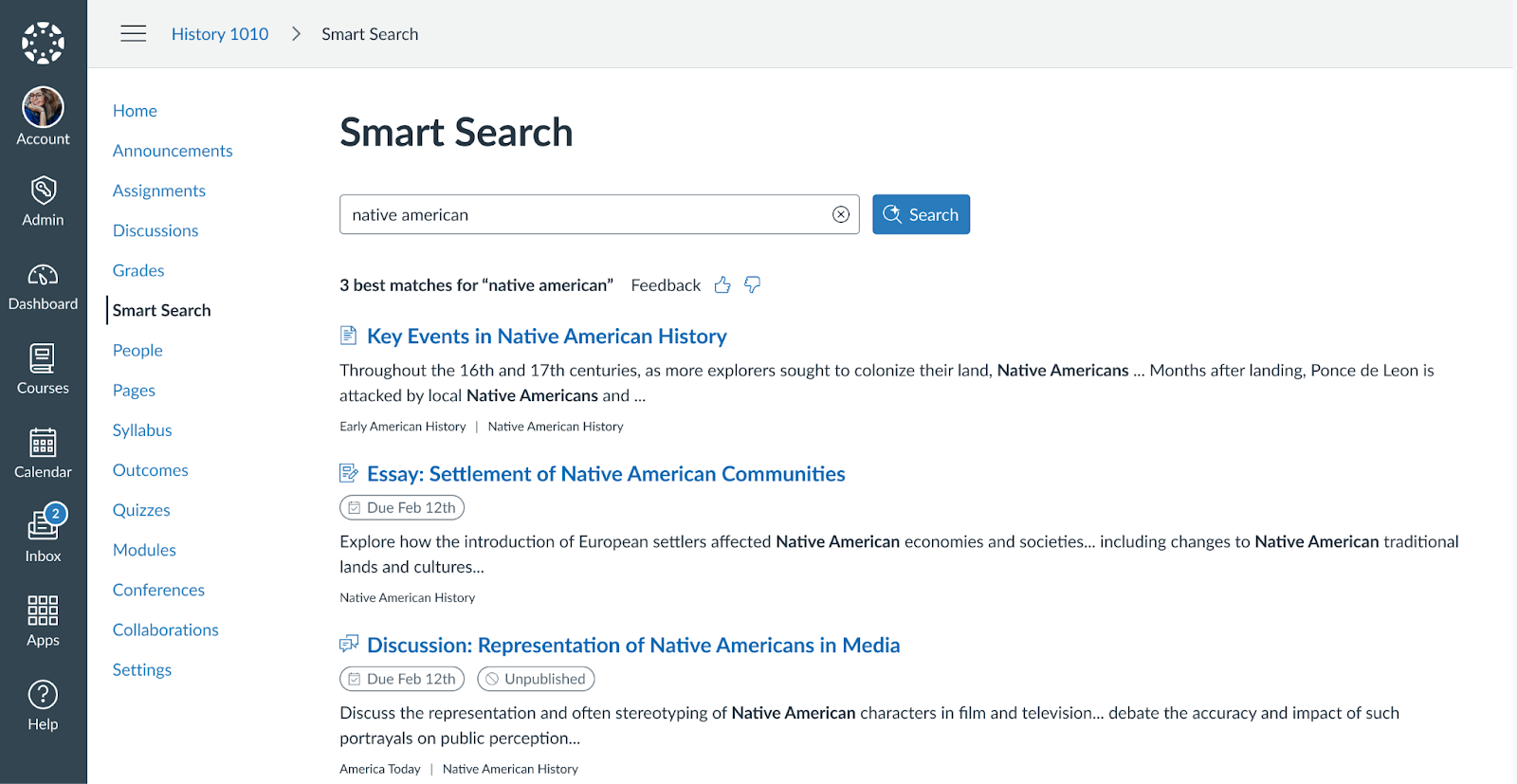Open the Help question mark icon
This screenshot has width=1517, height=784.
pyautogui.click(x=43, y=695)
